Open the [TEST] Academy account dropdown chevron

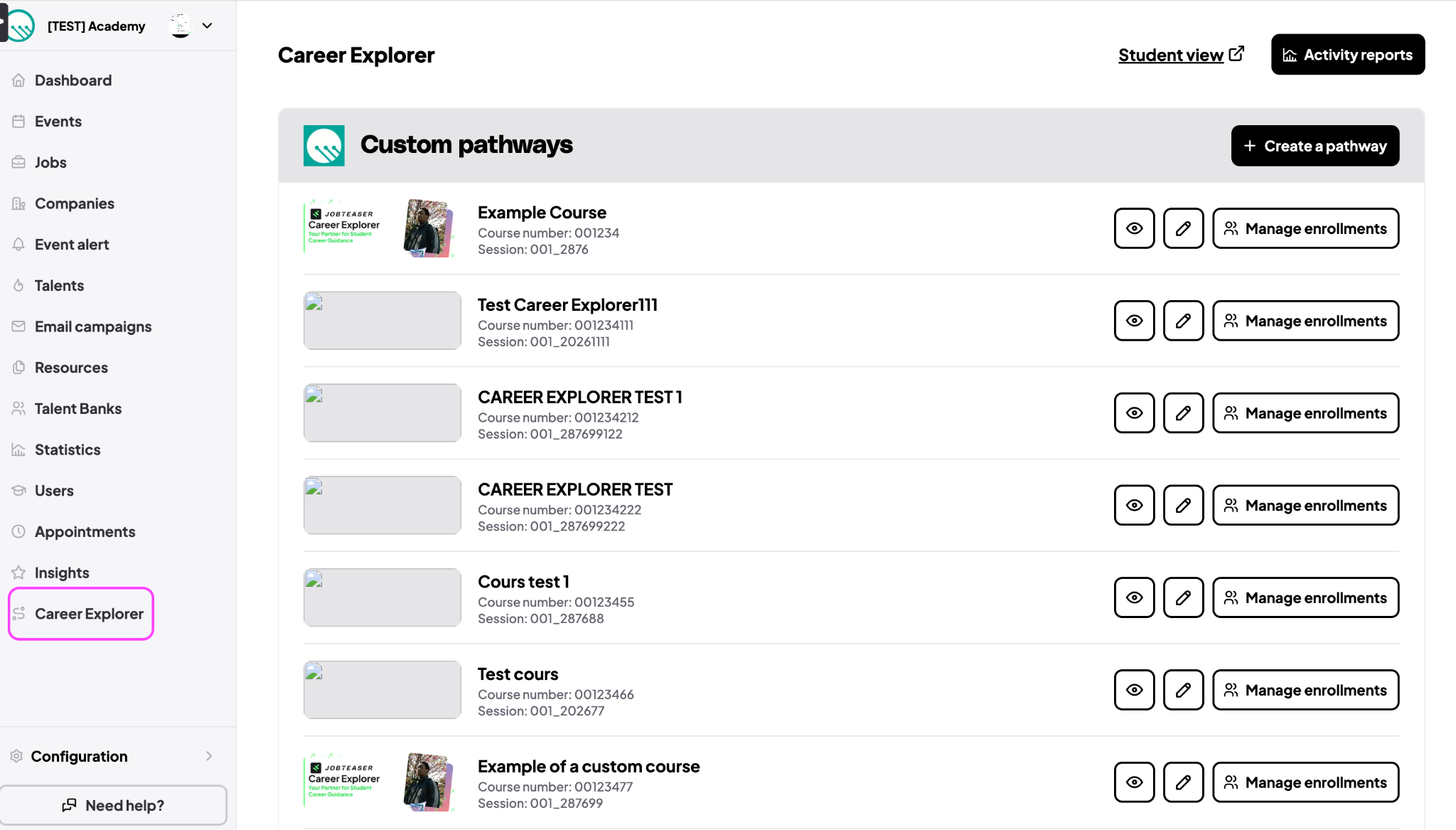(208, 26)
